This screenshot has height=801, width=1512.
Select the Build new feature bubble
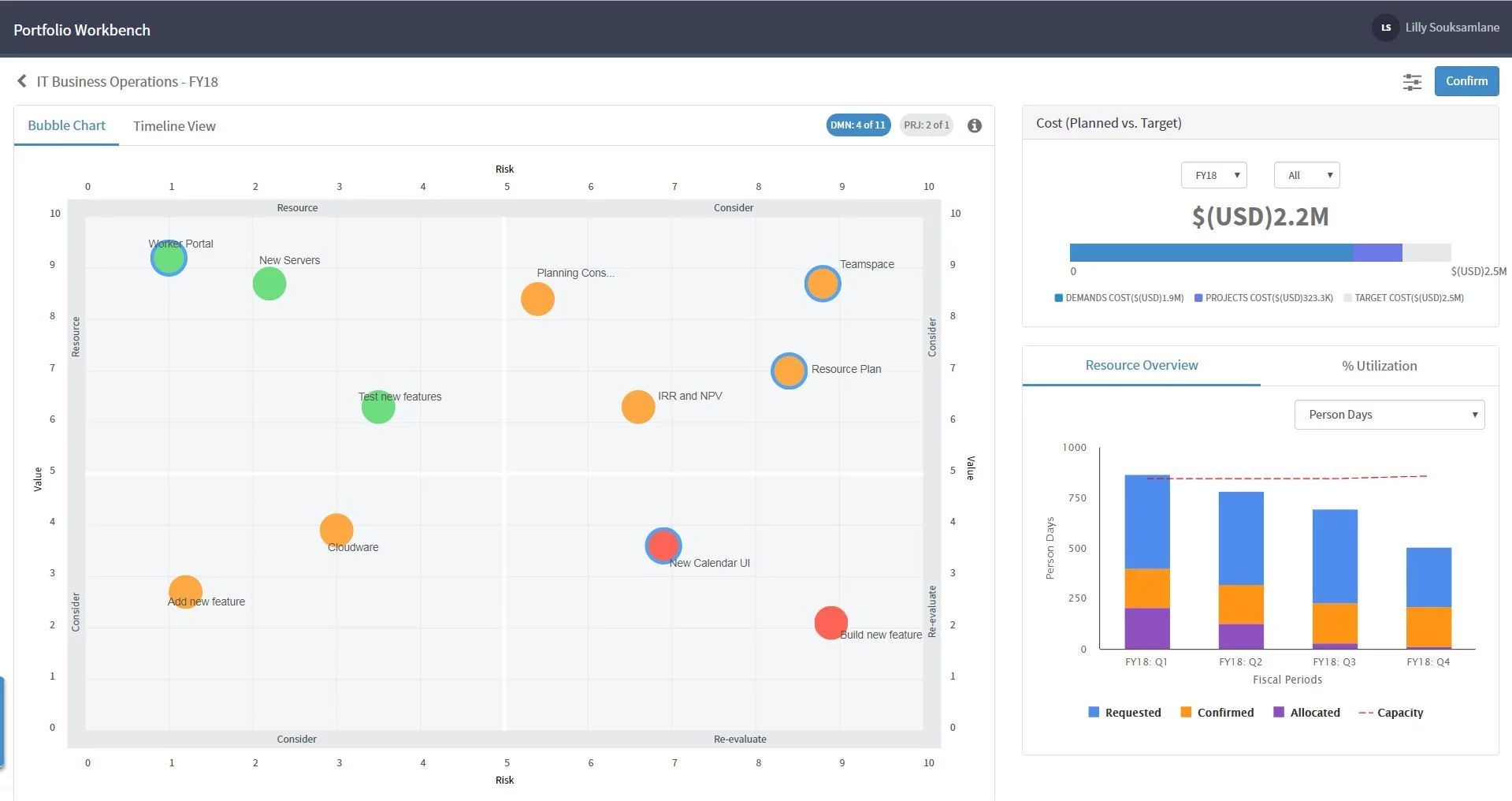pos(830,622)
